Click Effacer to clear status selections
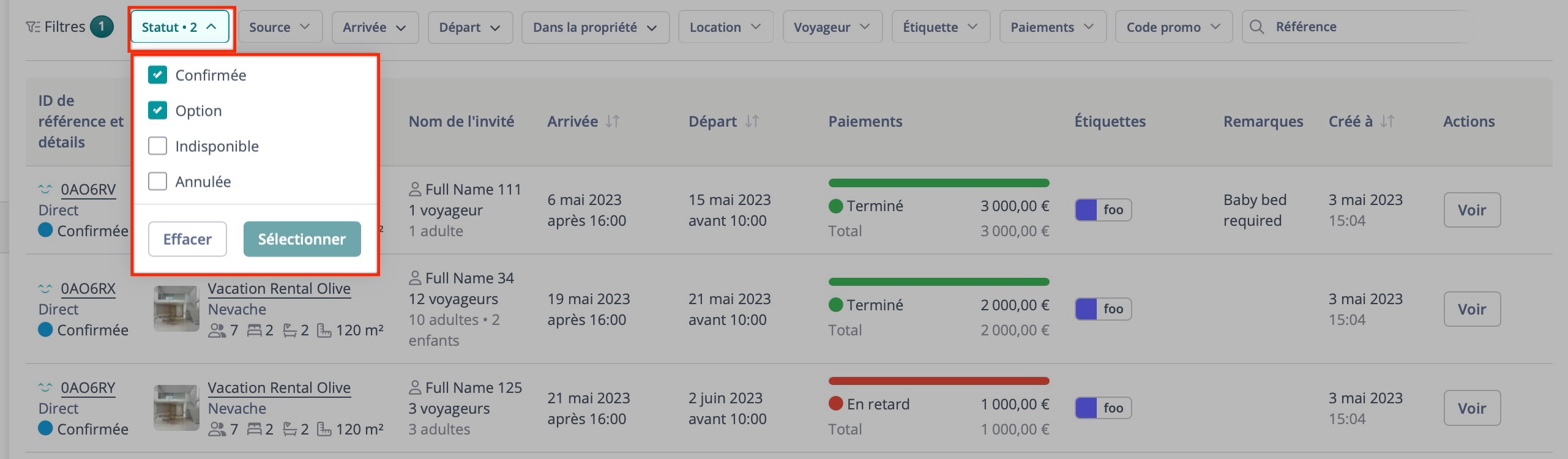The width and height of the screenshot is (1568, 459). (x=187, y=239)
